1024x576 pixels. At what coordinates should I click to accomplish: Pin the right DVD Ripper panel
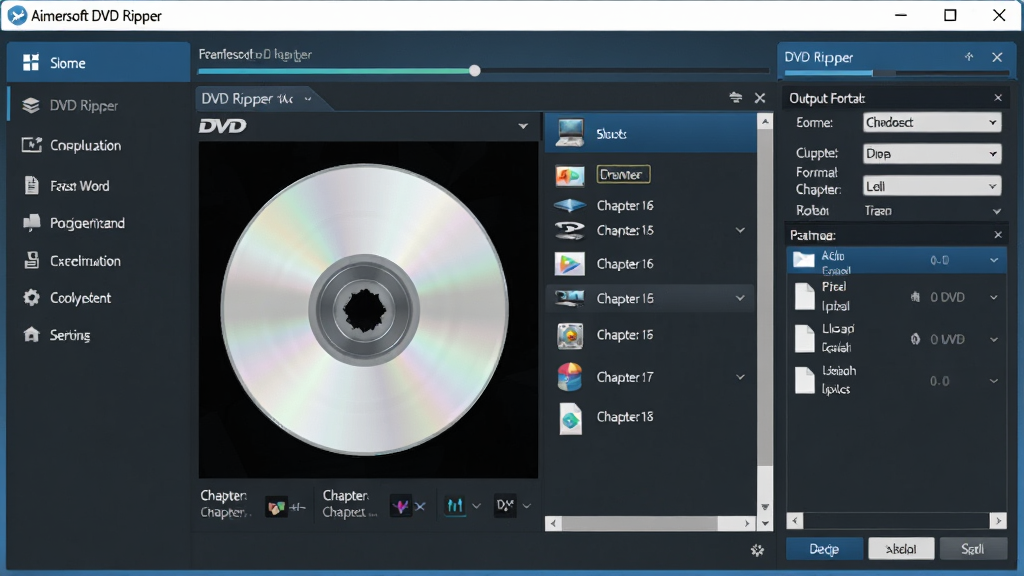pyautogui.click(x=968, y=57)
